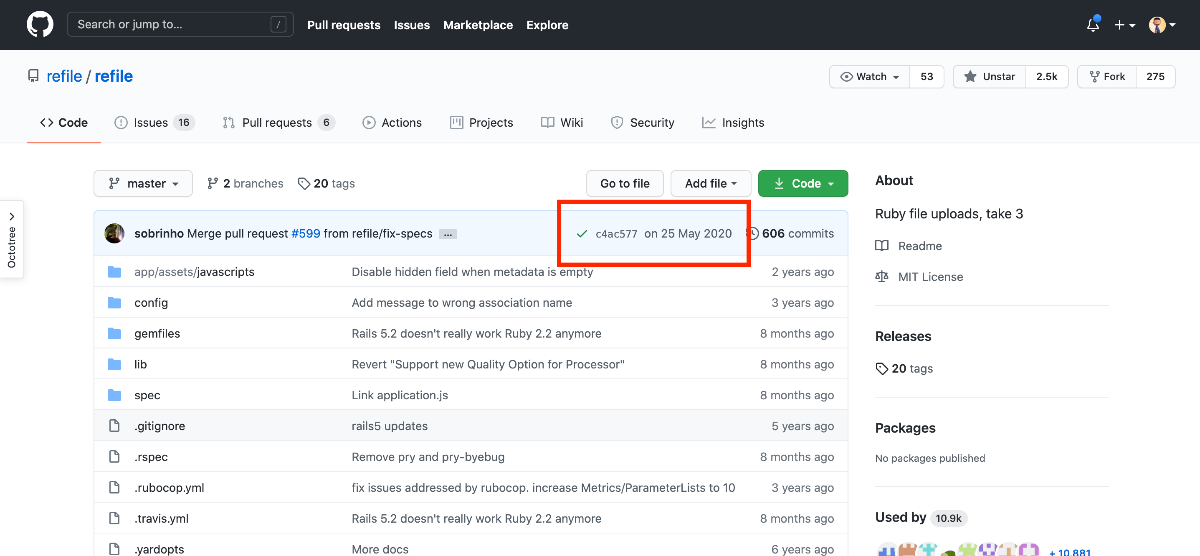Open GitHub home via Octocat logo
Viewport: 1200px width, 556px height.
click(40, 24)
